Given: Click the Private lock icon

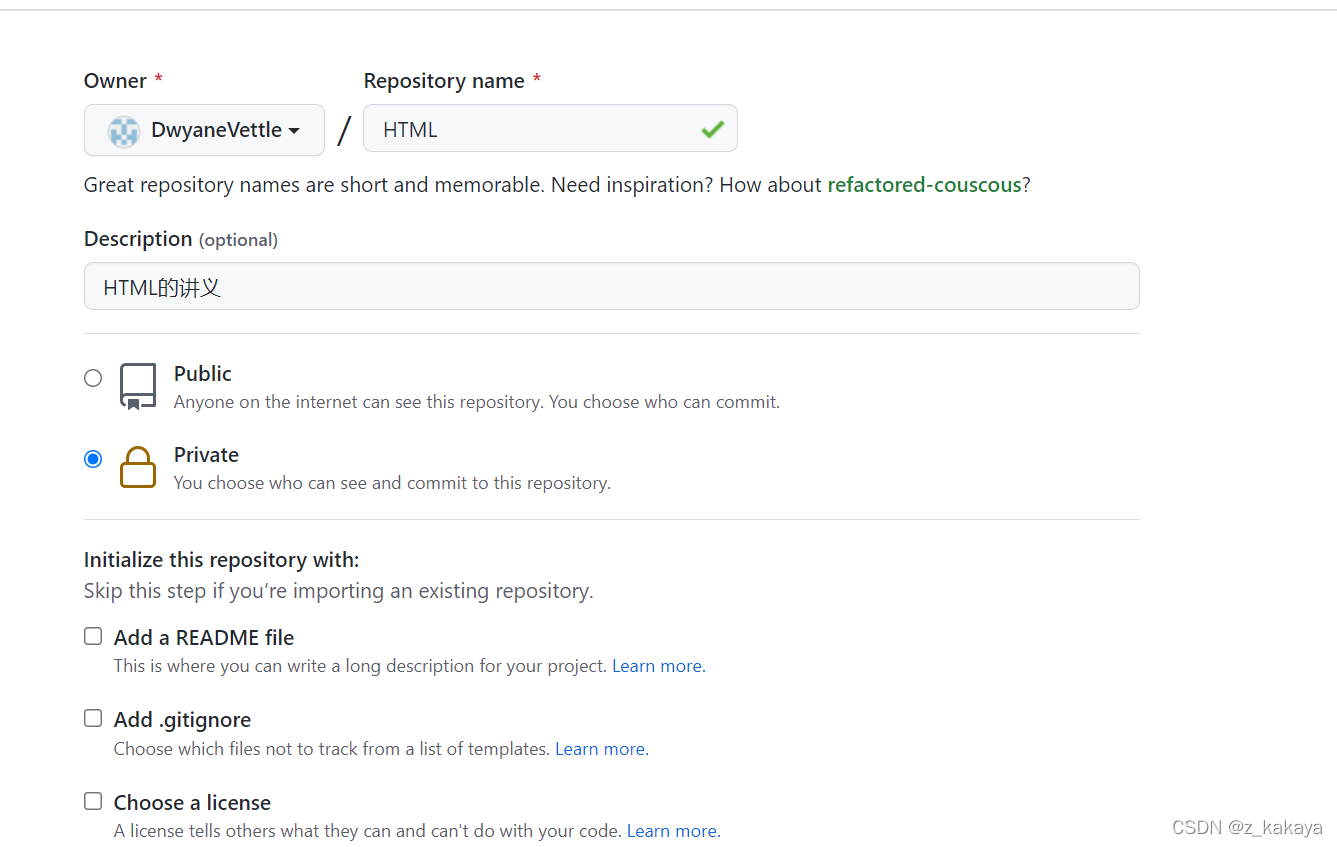Looking at the screenshot, I should (x=138, y=467).
